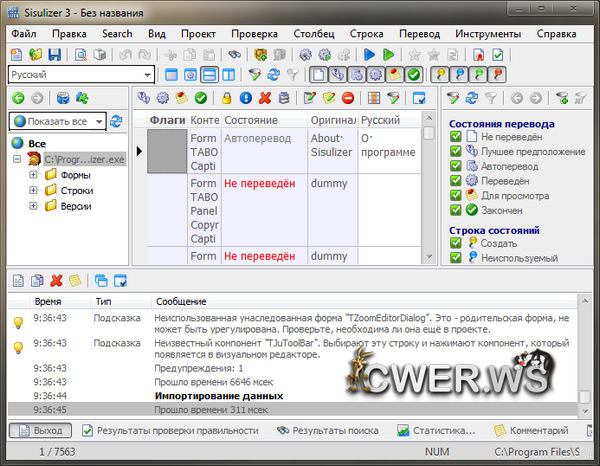Click the yellow padlock icon in grid toolbar
600x466 pixels.
click(x=228, y=97)
